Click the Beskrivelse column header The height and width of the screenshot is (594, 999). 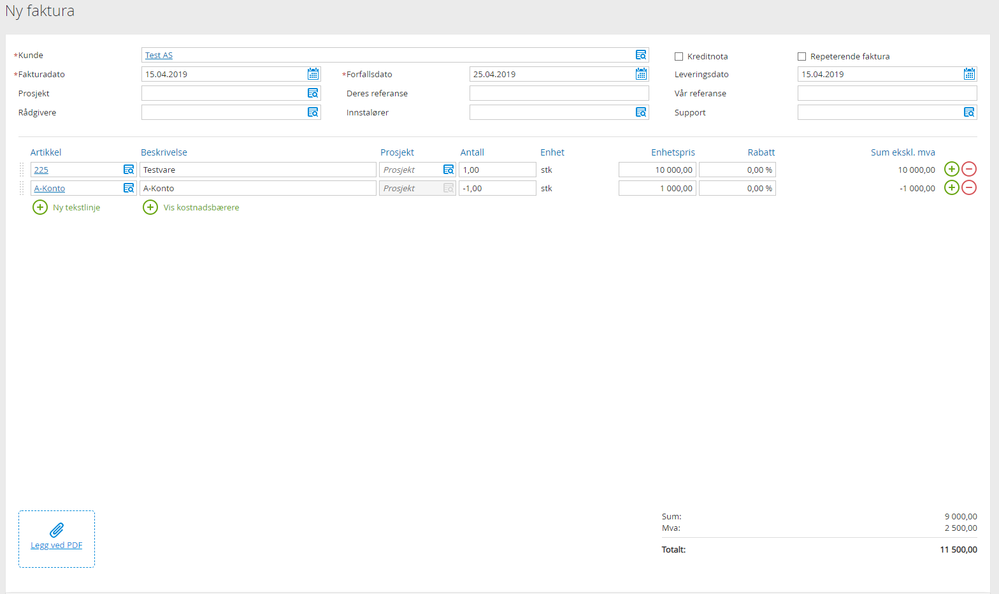[x=164, y=152]
